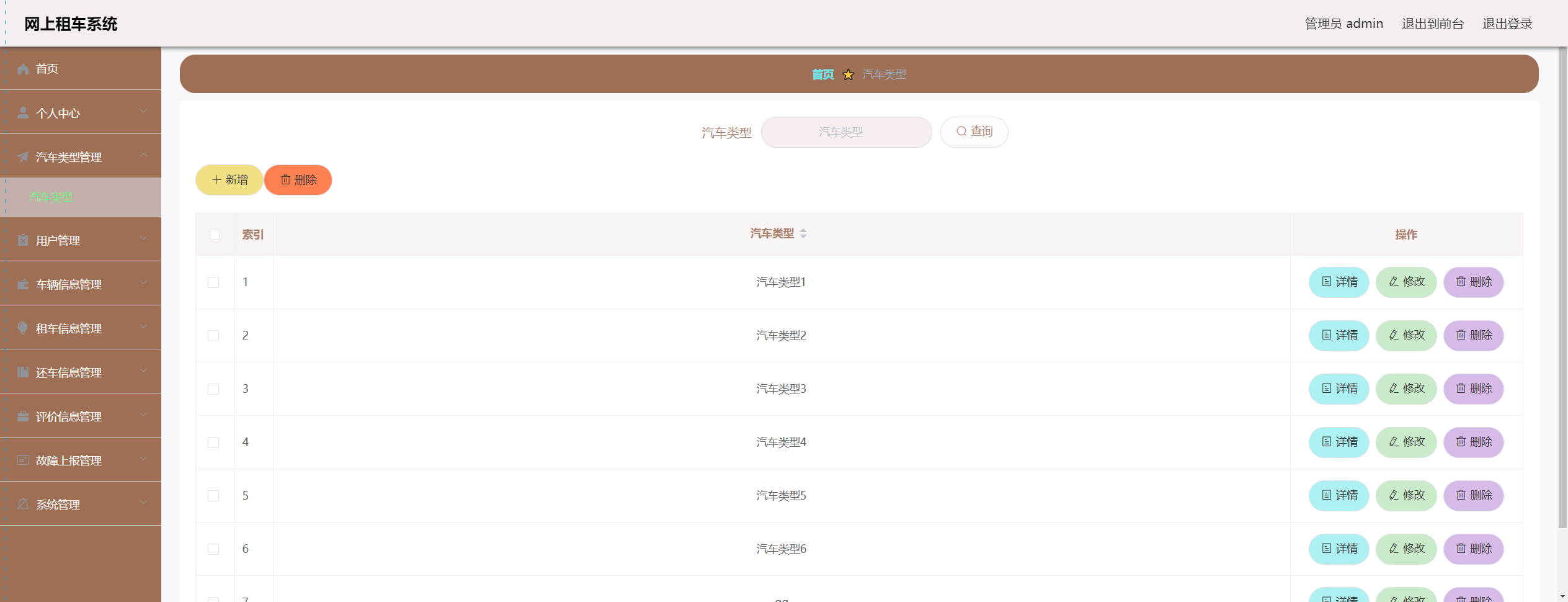Check the checkbox for row 4
The width and height of the screenshot is (1568, 602).
click(213, 443)
